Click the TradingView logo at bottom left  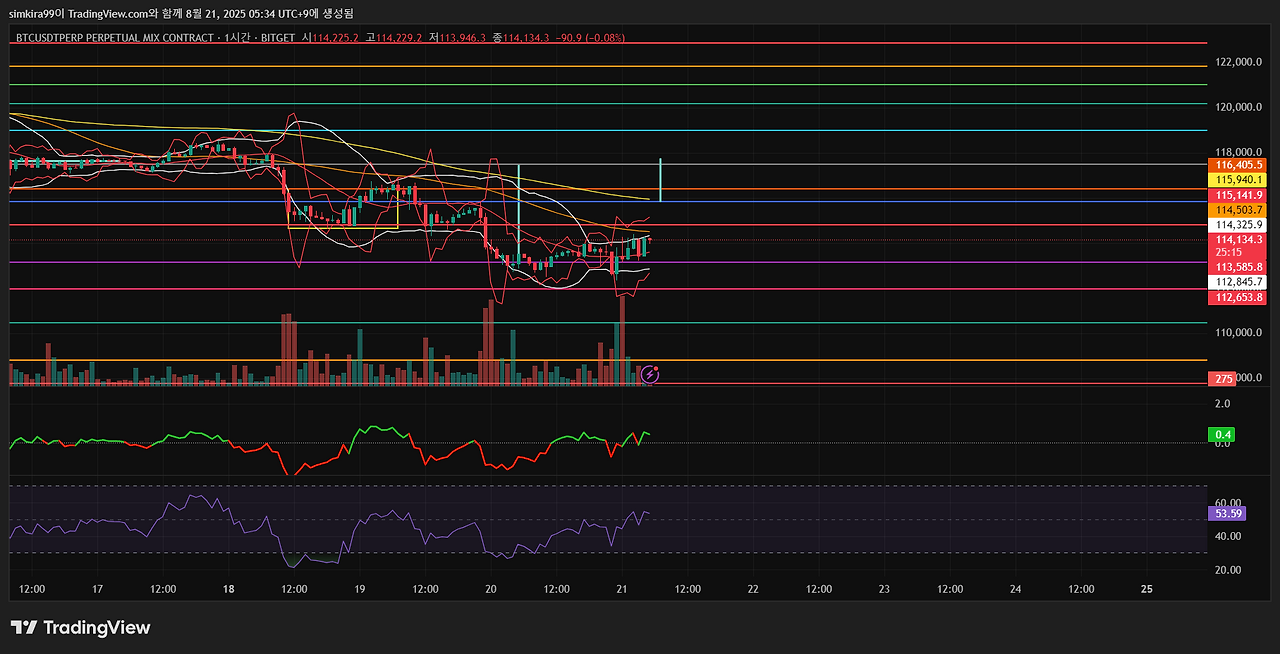[80, 627]
